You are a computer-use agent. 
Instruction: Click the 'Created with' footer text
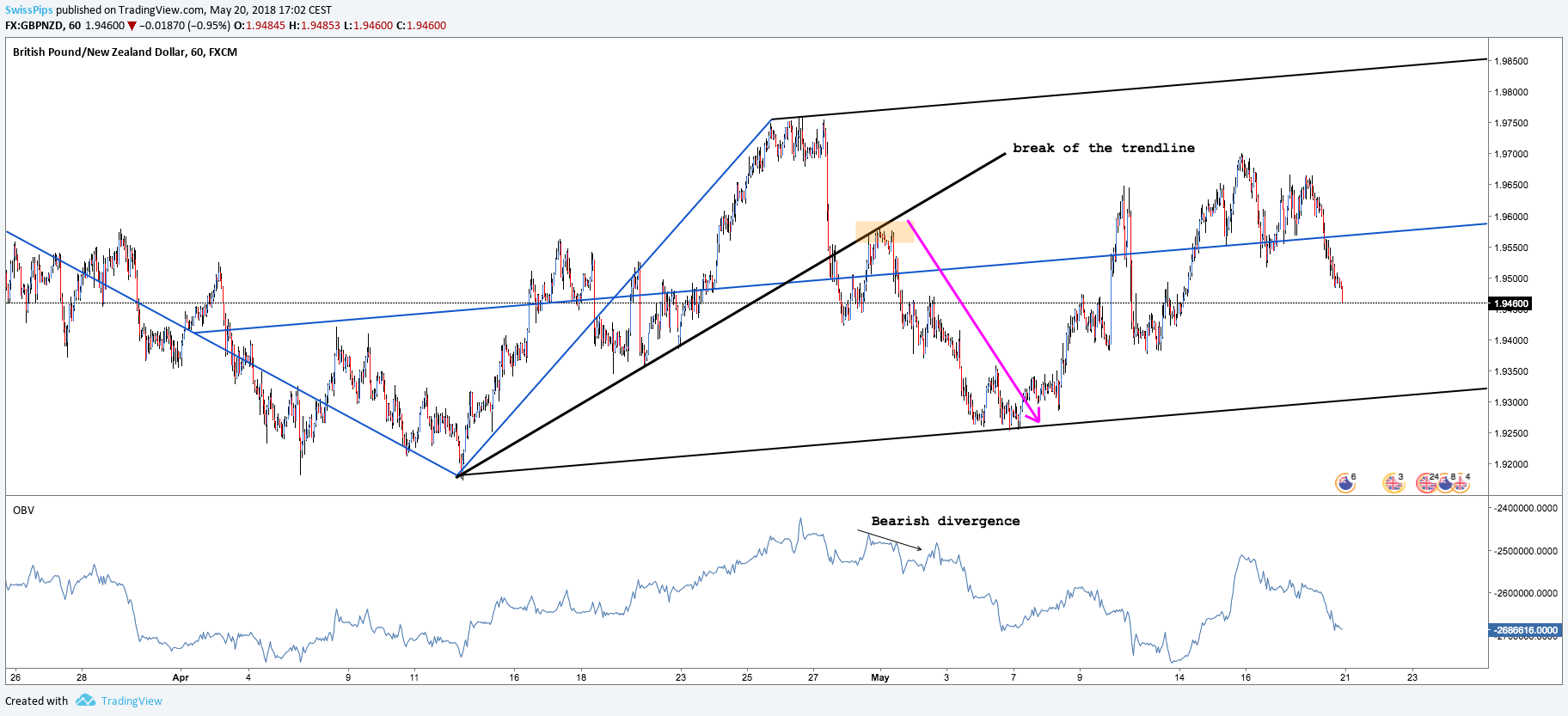click(x=36, y=701)
